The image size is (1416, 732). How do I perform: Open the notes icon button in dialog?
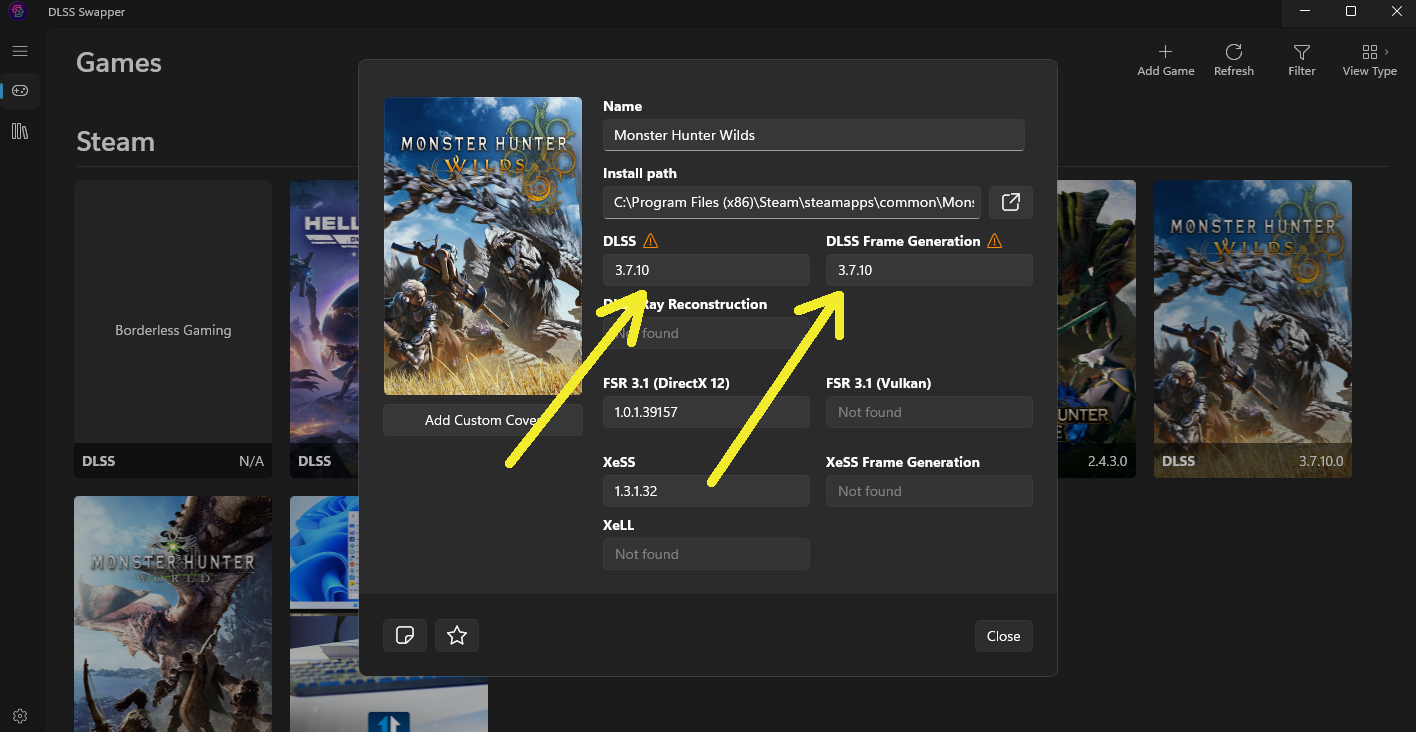(x=405, y=635)
